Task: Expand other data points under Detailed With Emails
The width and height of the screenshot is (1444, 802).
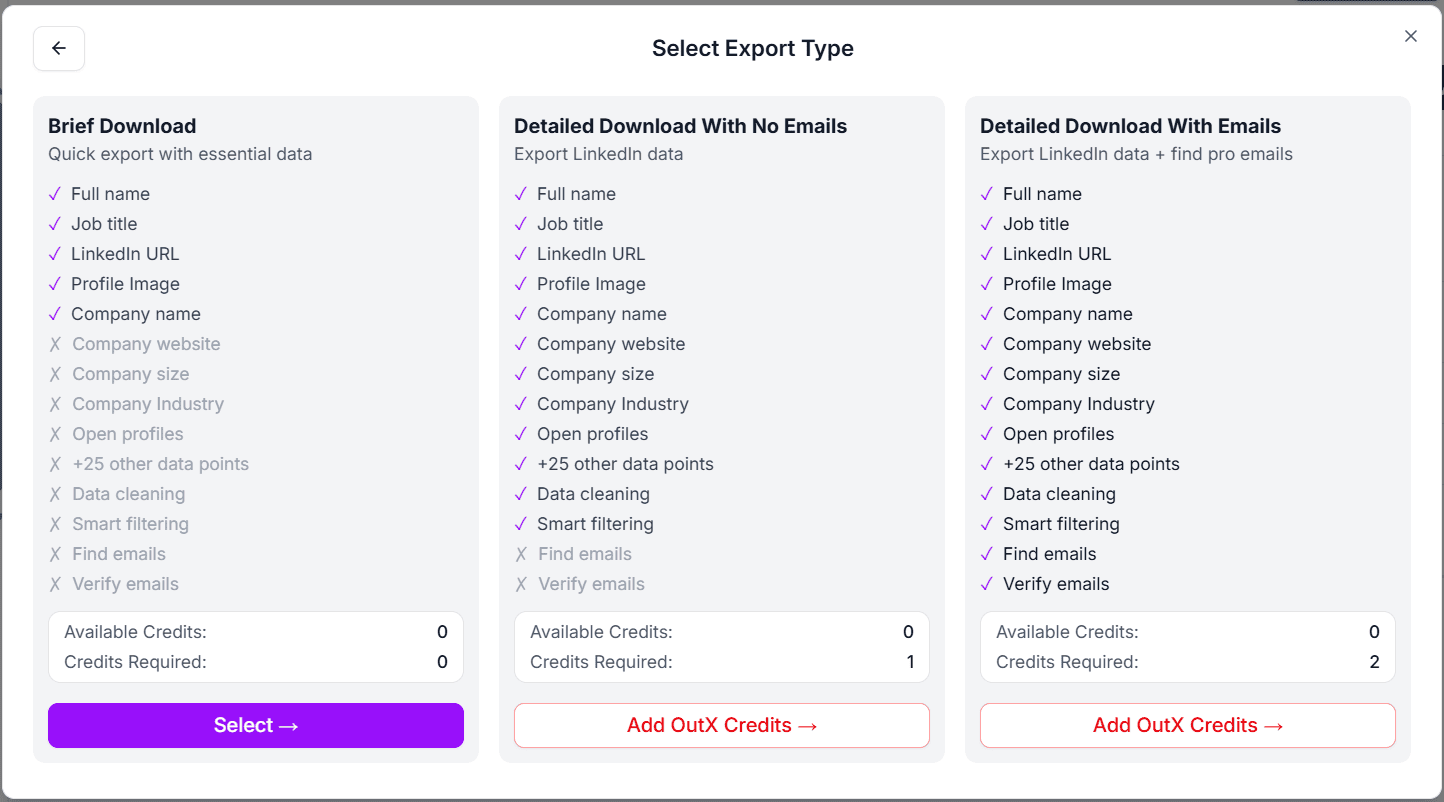Action: tap(1091, 464)
